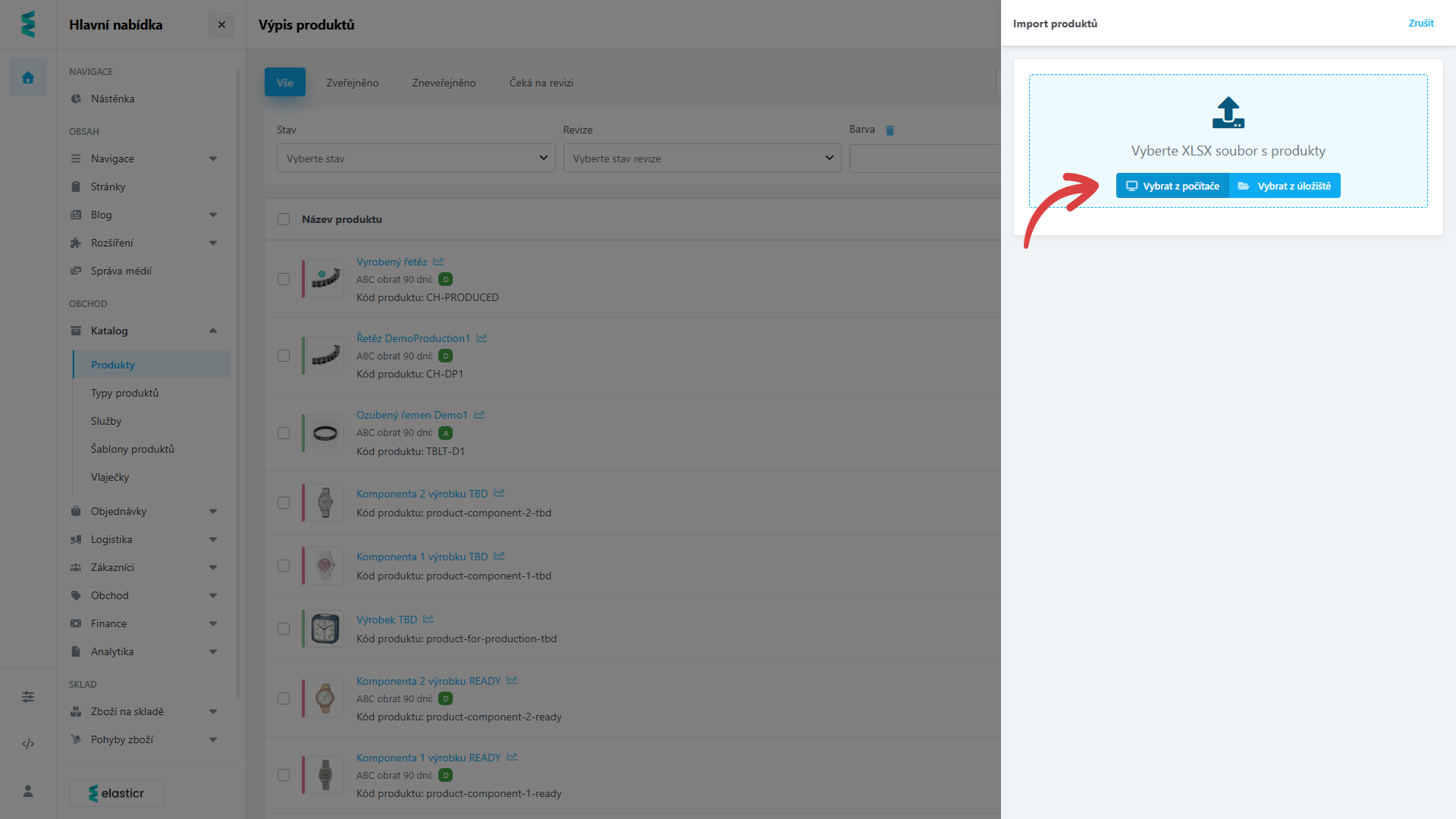Screen dimensions: 1456x819
Task: Close the Hlavní nabídka panel with X
Action: tap(221, 25)
